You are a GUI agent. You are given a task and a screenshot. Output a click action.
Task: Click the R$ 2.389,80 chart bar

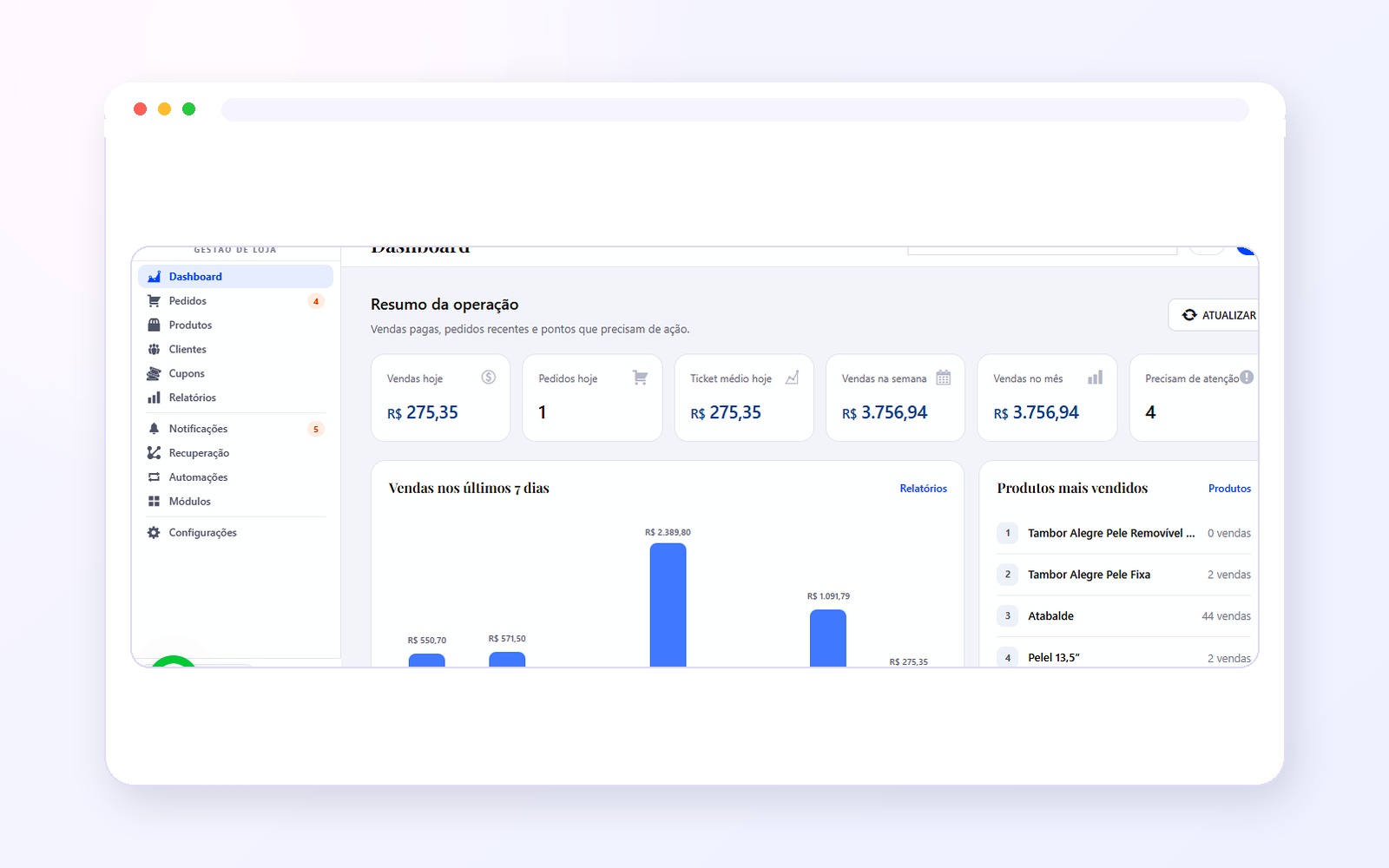[x=668, y=605]
